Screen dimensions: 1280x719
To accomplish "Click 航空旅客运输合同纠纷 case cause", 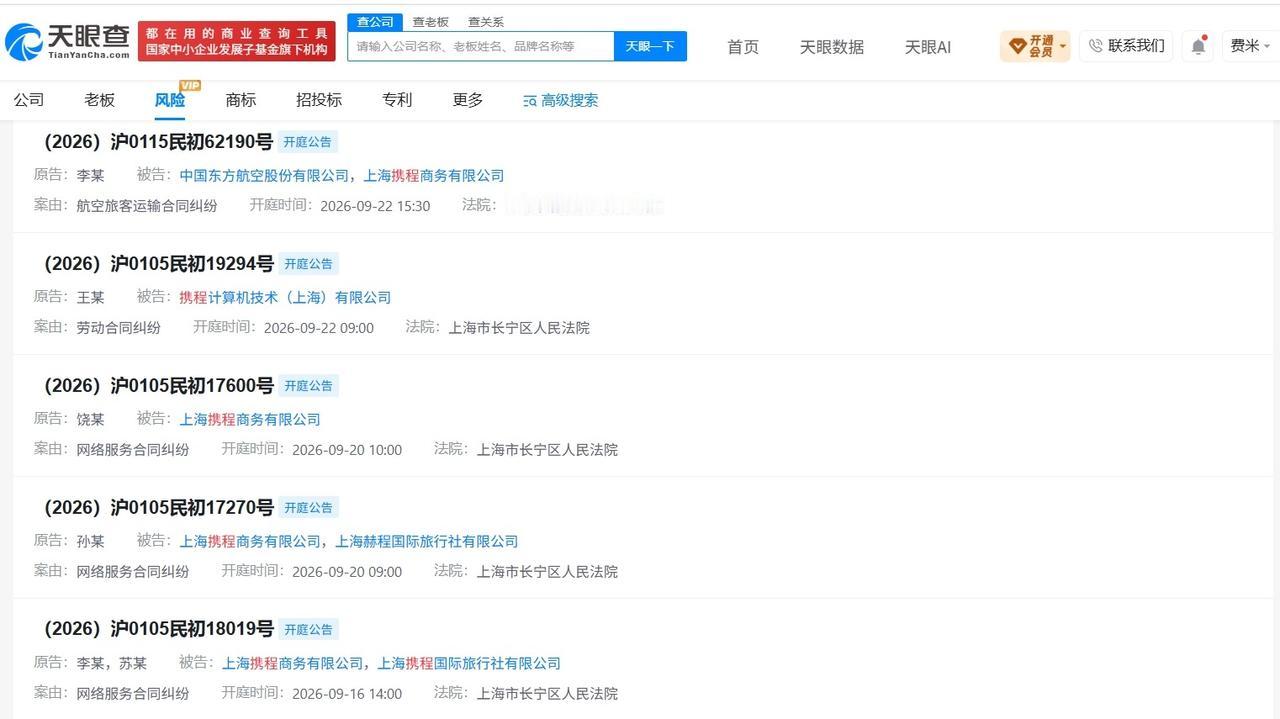I will coord(147,206).
